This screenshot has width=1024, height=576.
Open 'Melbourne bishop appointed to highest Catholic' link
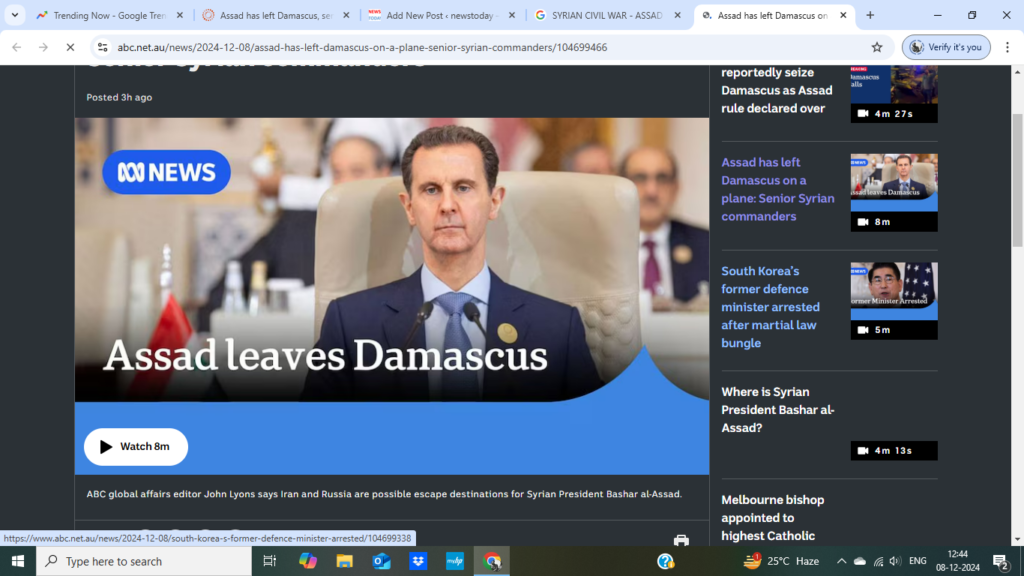click(x=773, y=518)
